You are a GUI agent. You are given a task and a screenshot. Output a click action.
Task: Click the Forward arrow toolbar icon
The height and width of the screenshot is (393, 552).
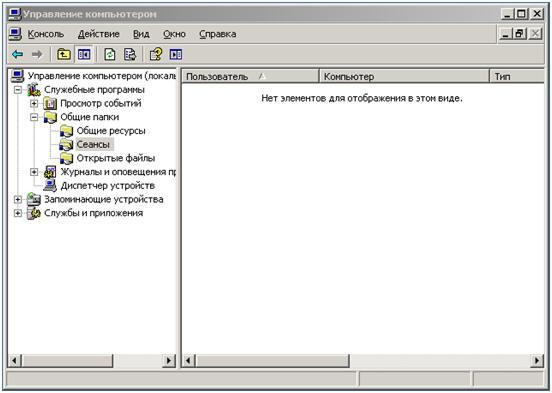pos(37,55)
